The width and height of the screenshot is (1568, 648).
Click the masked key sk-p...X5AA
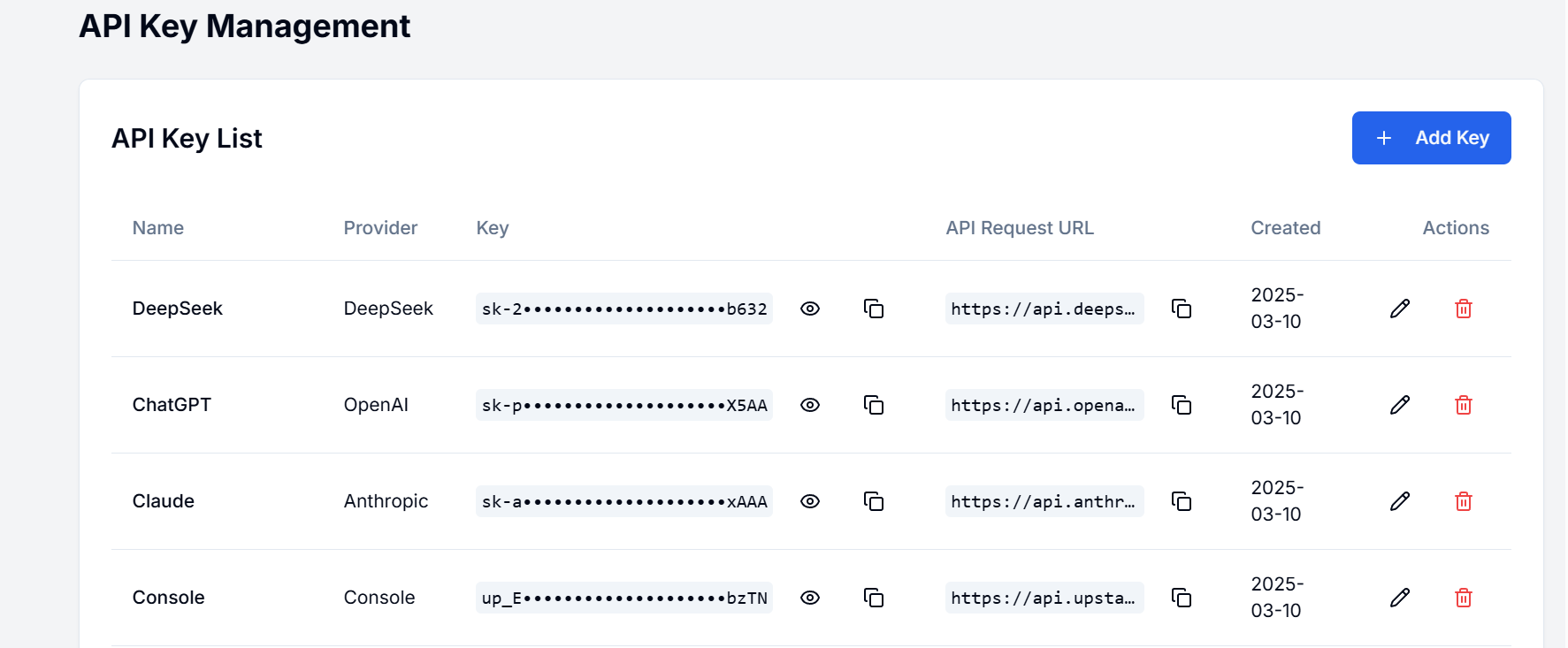624,405
